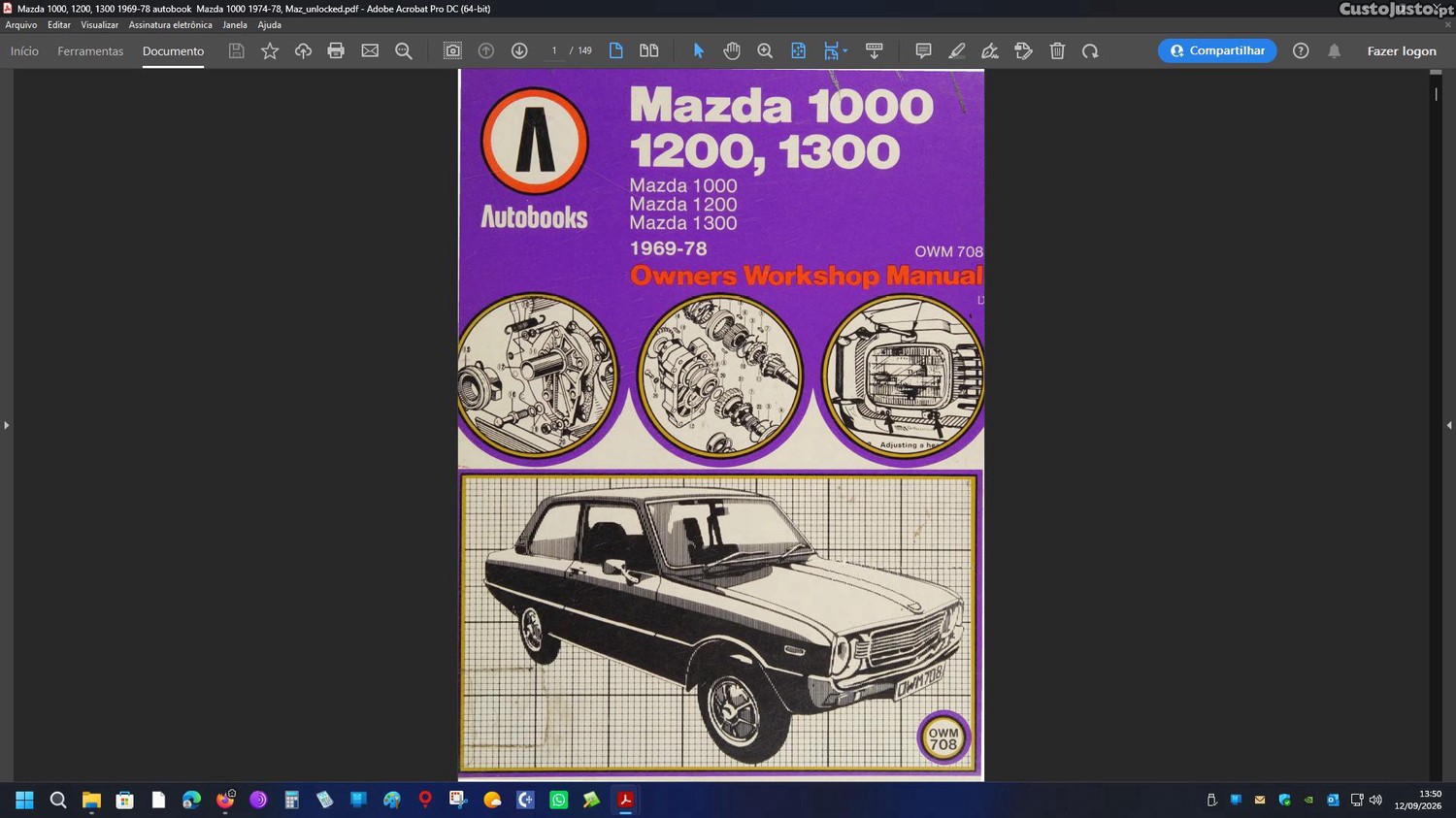
Task: Click the page number input field
Action: (x=554, y=51)
